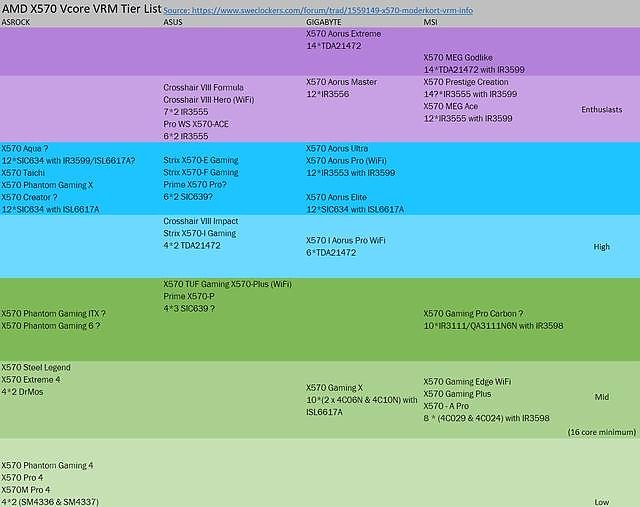Viewport: 640px width, 507px height.
Task: Click the 'Mid' tier label
Action: click(602, 397)
